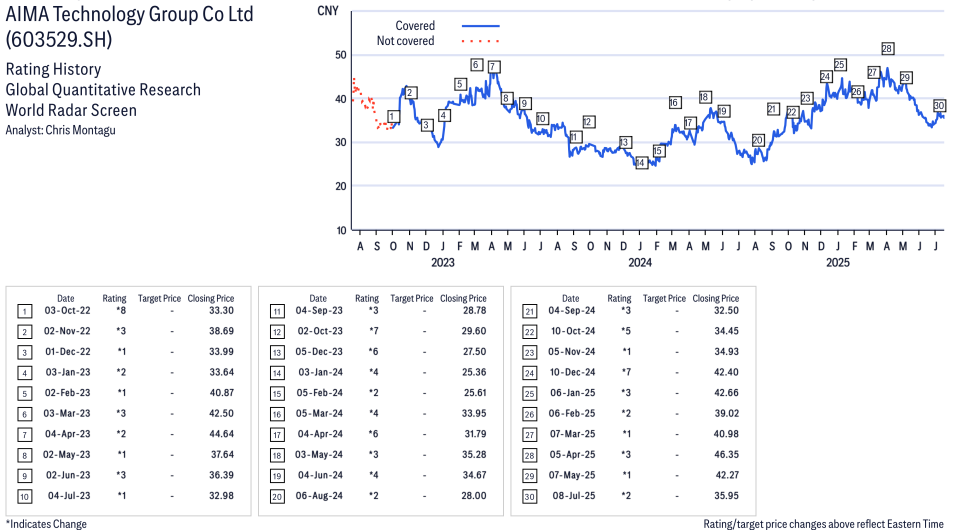Click the ticker (603529.SH)
The width and height of the screenshot is (955, 530).
coord(59,40)
